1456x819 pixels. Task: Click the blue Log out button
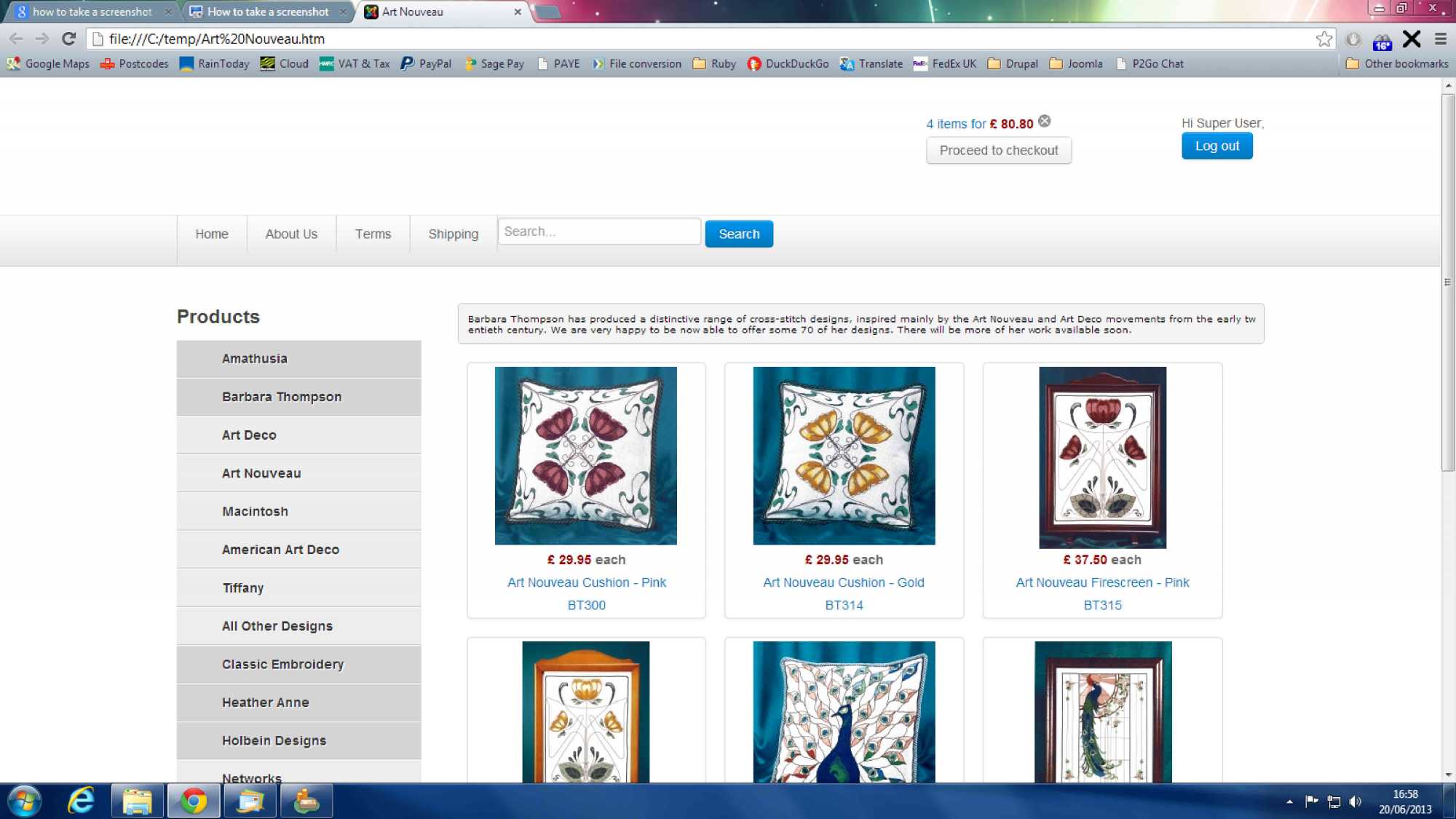1216,146
